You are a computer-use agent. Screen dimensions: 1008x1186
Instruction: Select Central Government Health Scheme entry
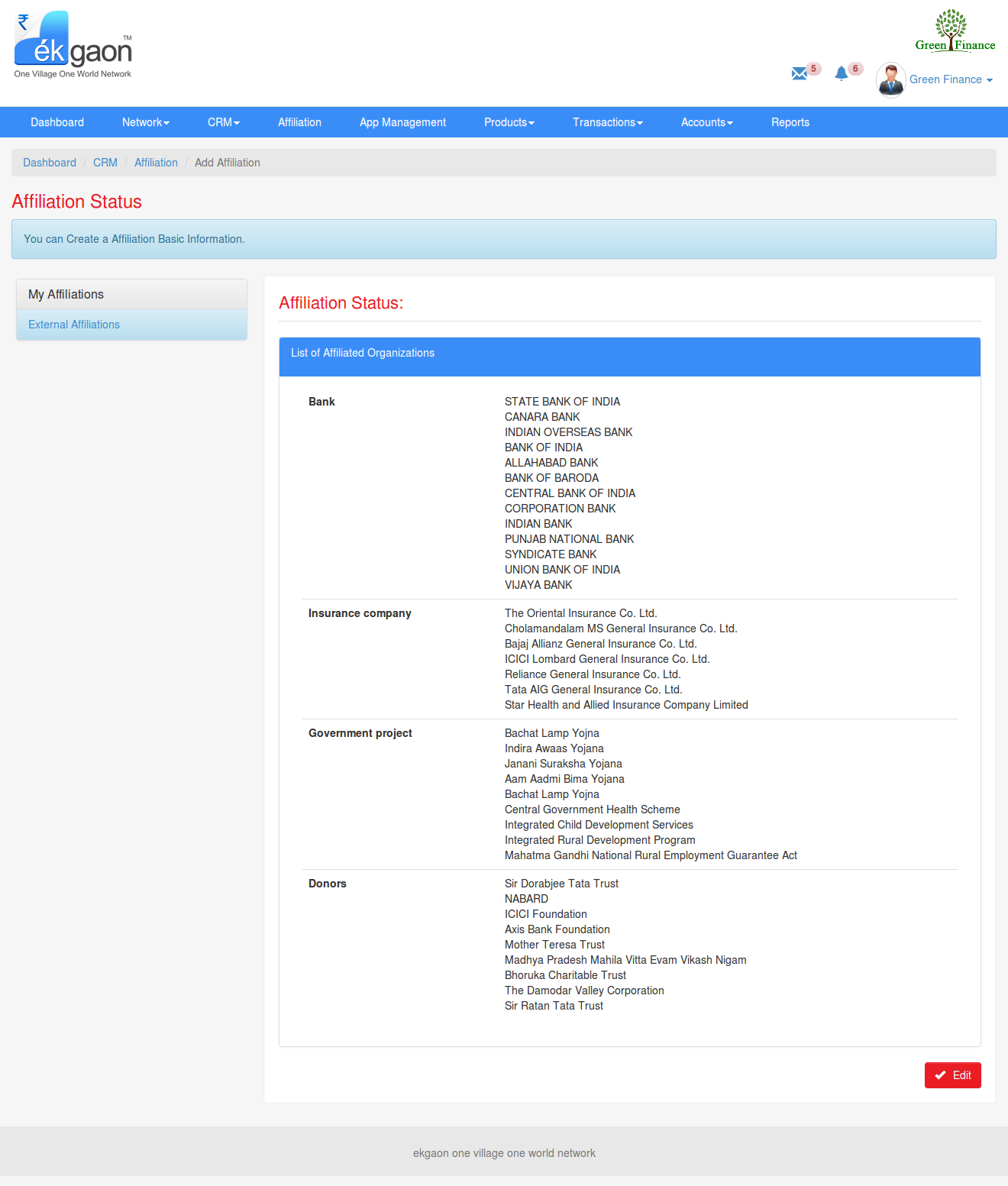592,810
